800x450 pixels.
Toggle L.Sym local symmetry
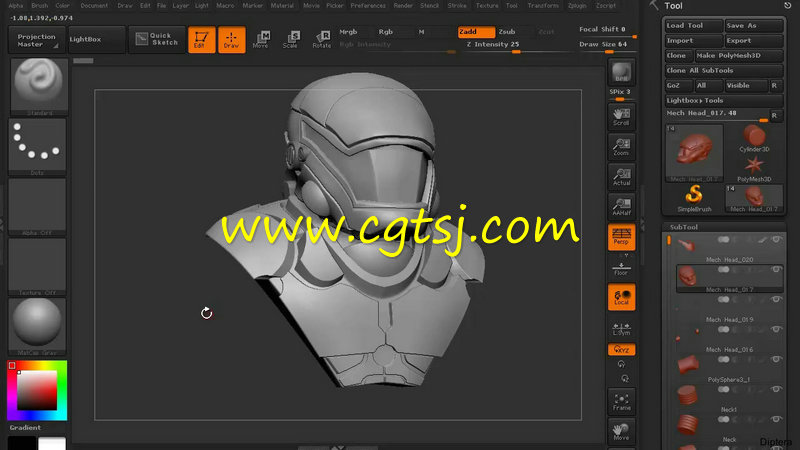click(621, 329)
